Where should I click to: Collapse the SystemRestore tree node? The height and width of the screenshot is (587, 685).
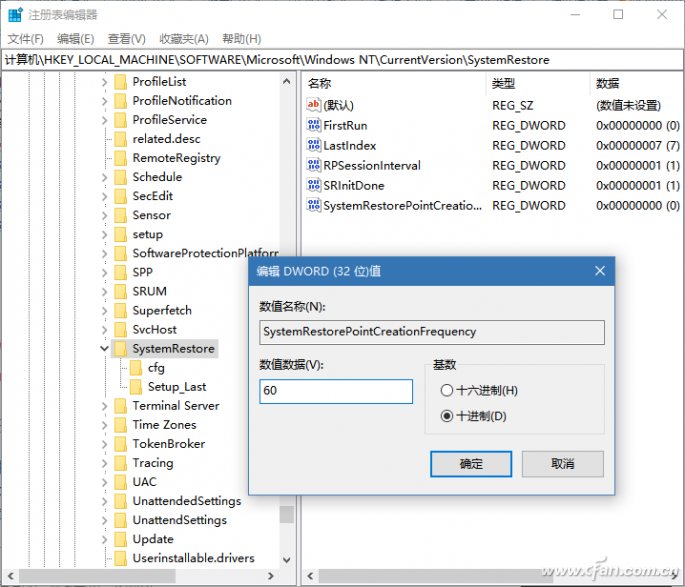tap(104, 349)
